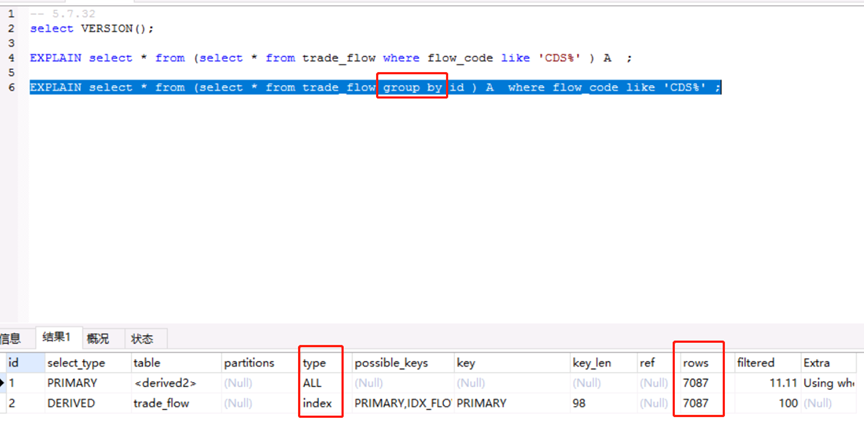
Task: Select the id column header
Action: [x=25, y=363]
